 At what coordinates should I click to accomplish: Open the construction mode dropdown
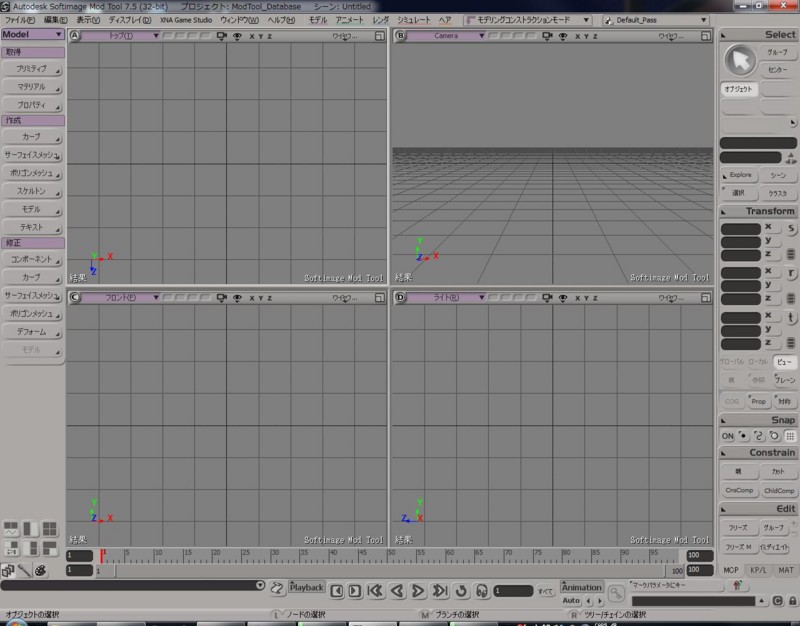point(528,20)
